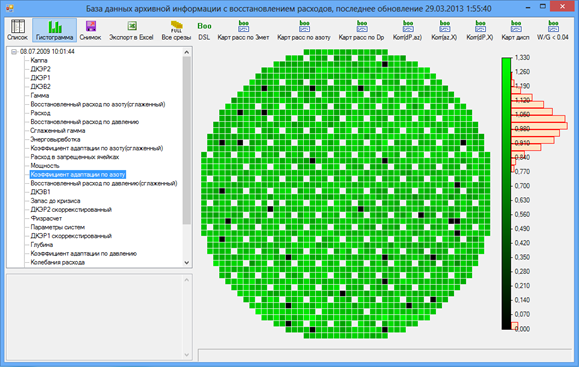Show Все срезы (all slices)
This screenshot has height=367, width=579.
(x=176, y=30)
